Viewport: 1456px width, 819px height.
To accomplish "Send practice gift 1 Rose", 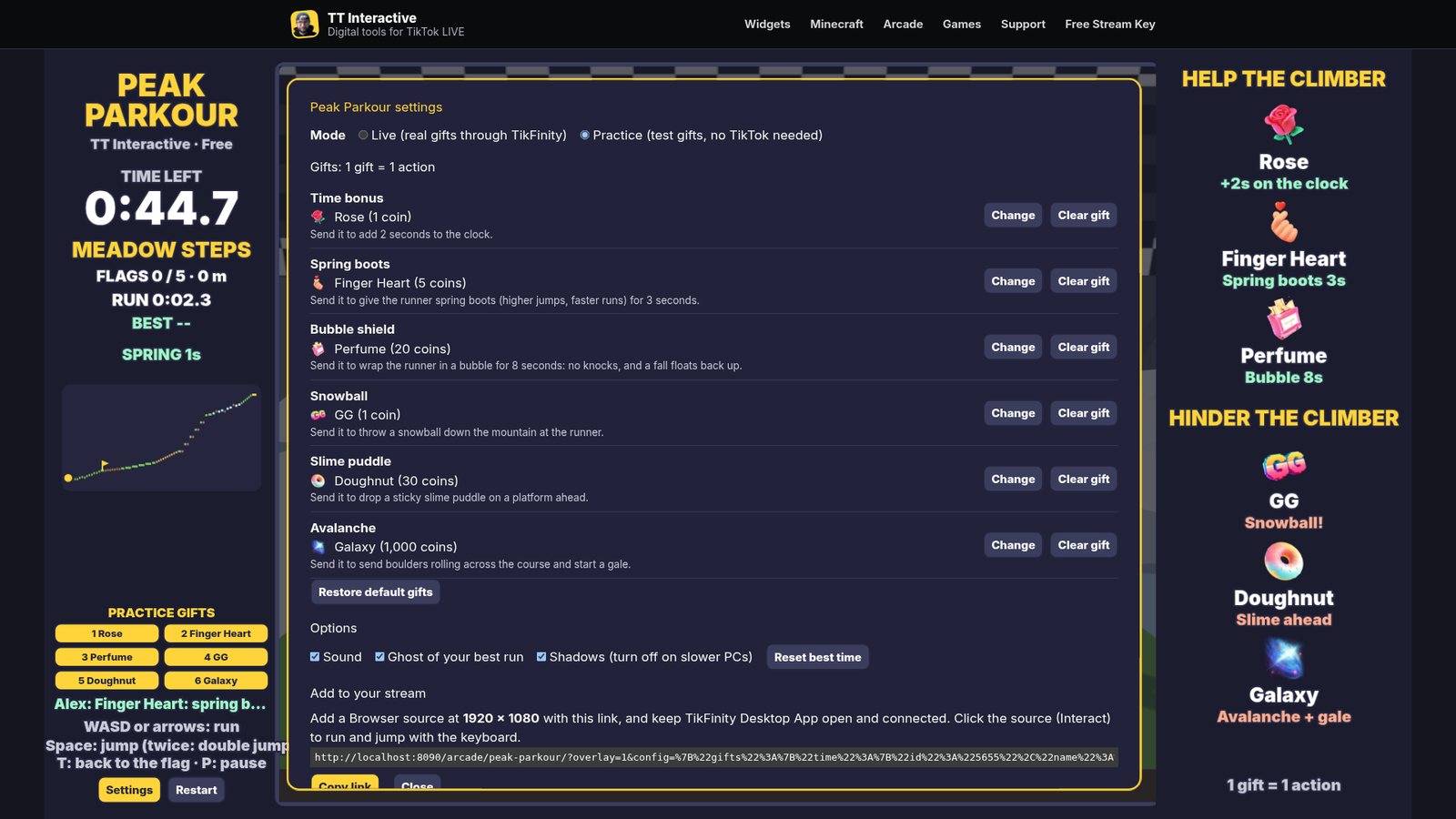I will (x=106, y=633).
